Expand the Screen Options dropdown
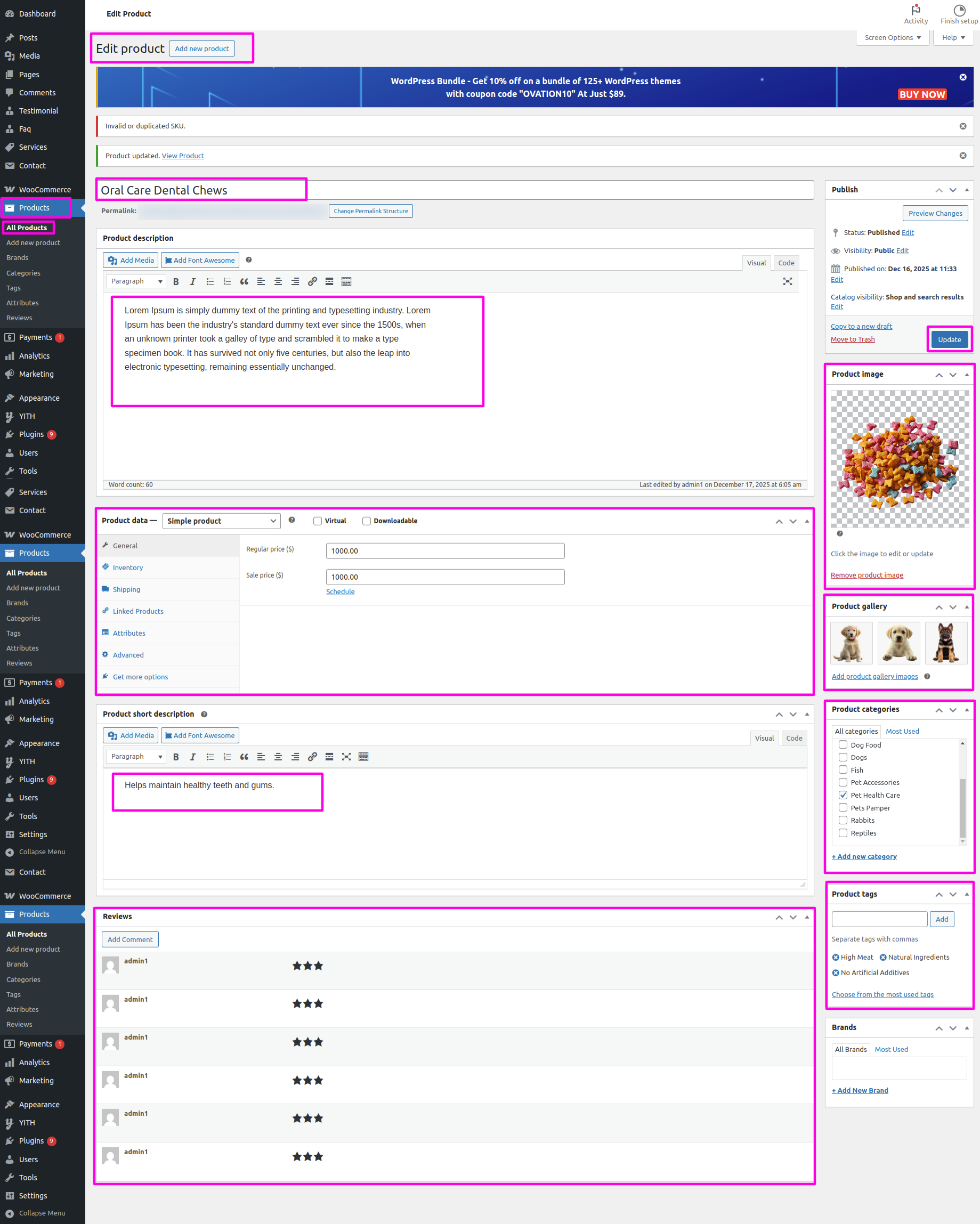This screenshot has width=980, height=1224. click(892, 37)
